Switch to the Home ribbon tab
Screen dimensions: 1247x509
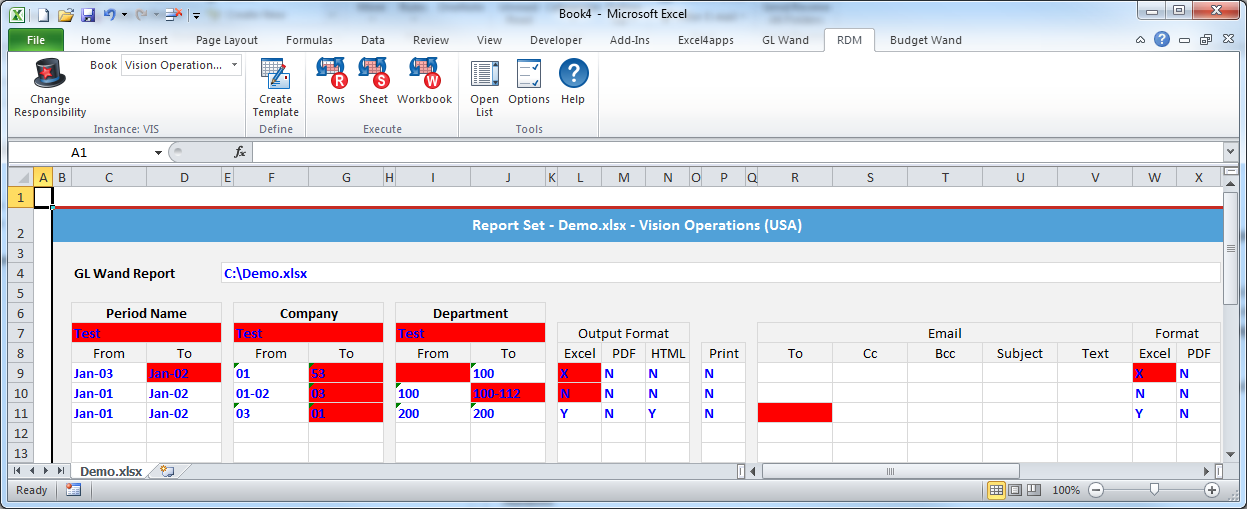pyautogui.click(x=96, y=40)
